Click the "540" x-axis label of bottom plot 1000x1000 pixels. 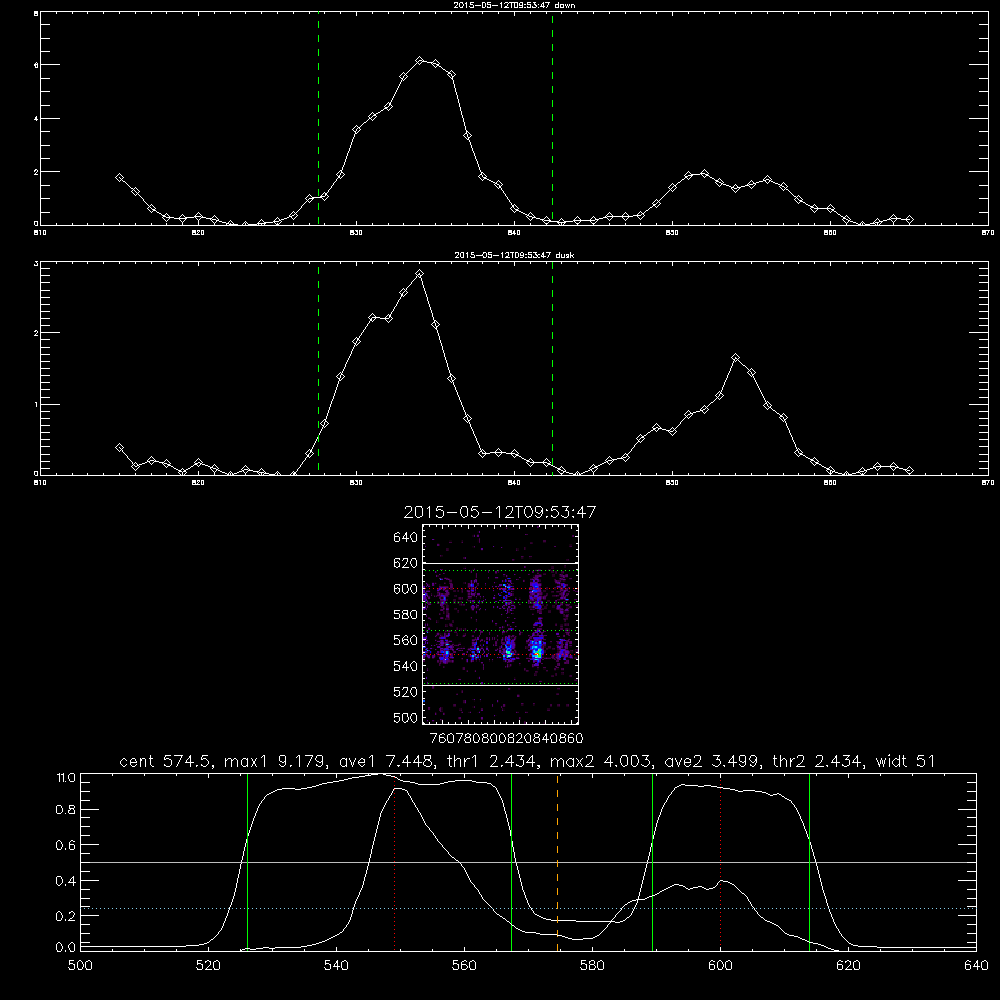click(x=336, y=966)
